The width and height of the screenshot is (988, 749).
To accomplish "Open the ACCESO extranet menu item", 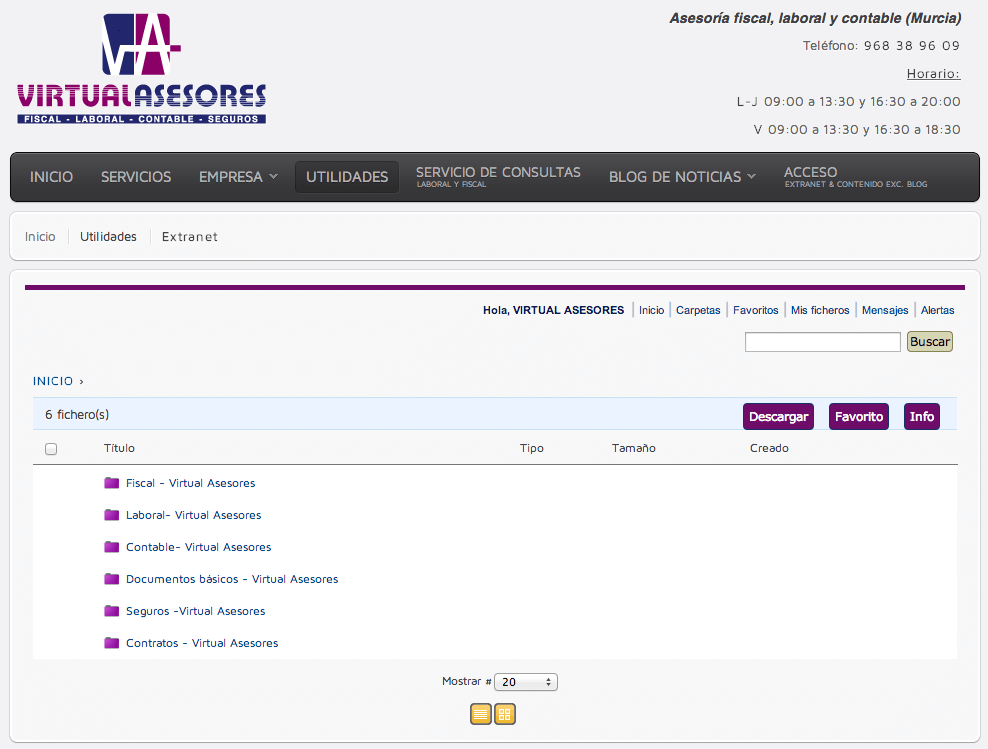I will (855, 176).
